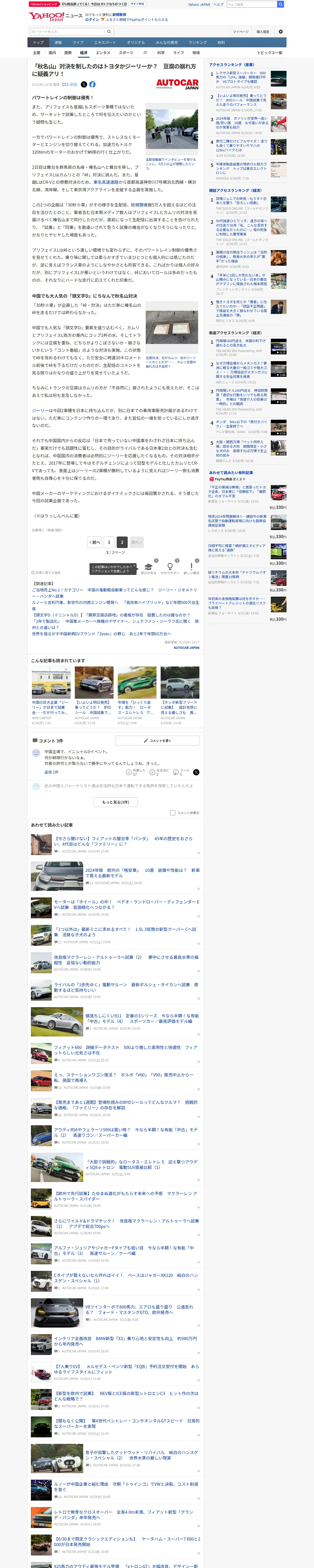Open video ranking item ホンダ 50cc以下の「原付きバイク」
The image size is (314, 1568).
(x=242, y=424)
